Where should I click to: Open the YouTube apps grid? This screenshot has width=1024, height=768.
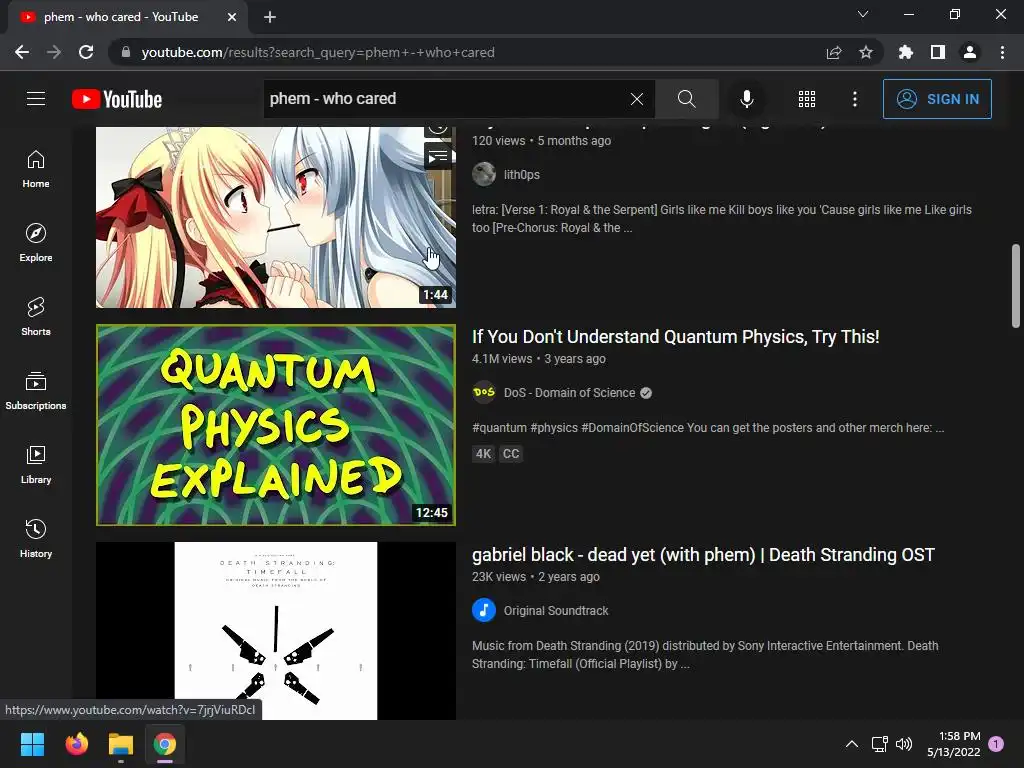[807, 99]
